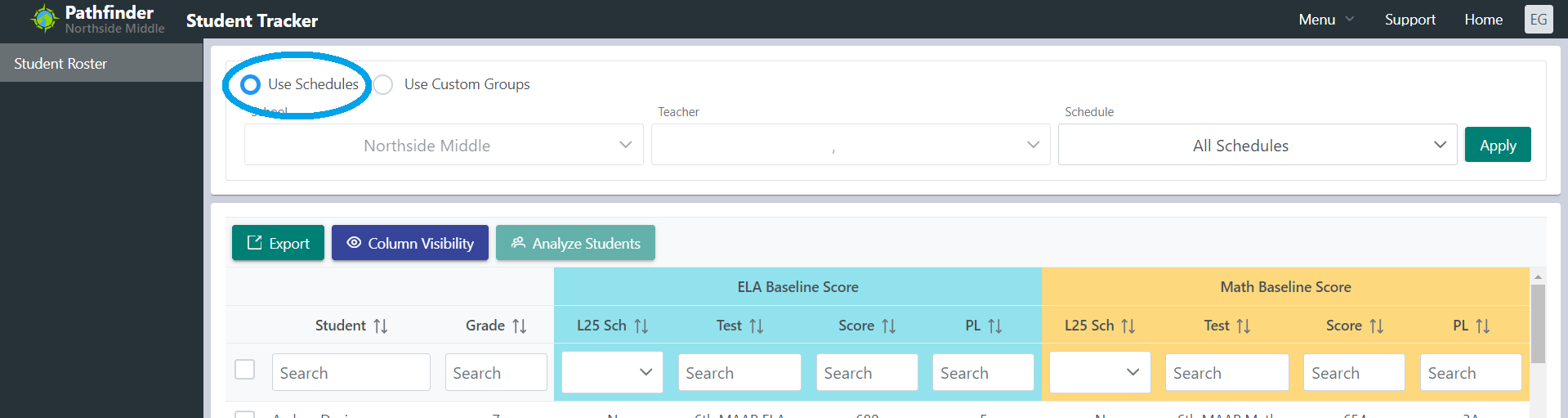Click the Student search field
Viewport: 1568px width, 418px height.
(351, 372)
